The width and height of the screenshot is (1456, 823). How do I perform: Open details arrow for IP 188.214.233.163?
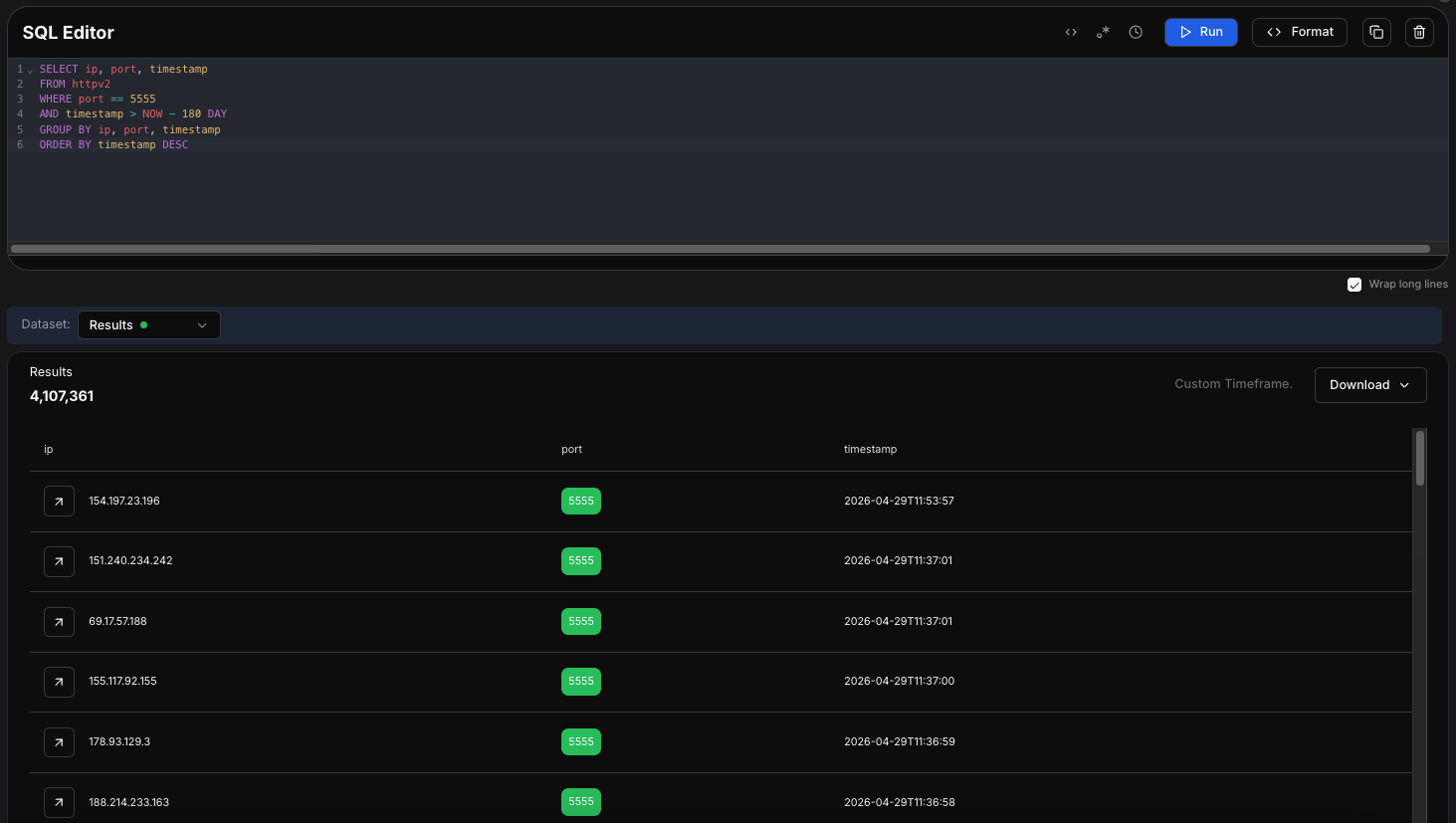59,802
